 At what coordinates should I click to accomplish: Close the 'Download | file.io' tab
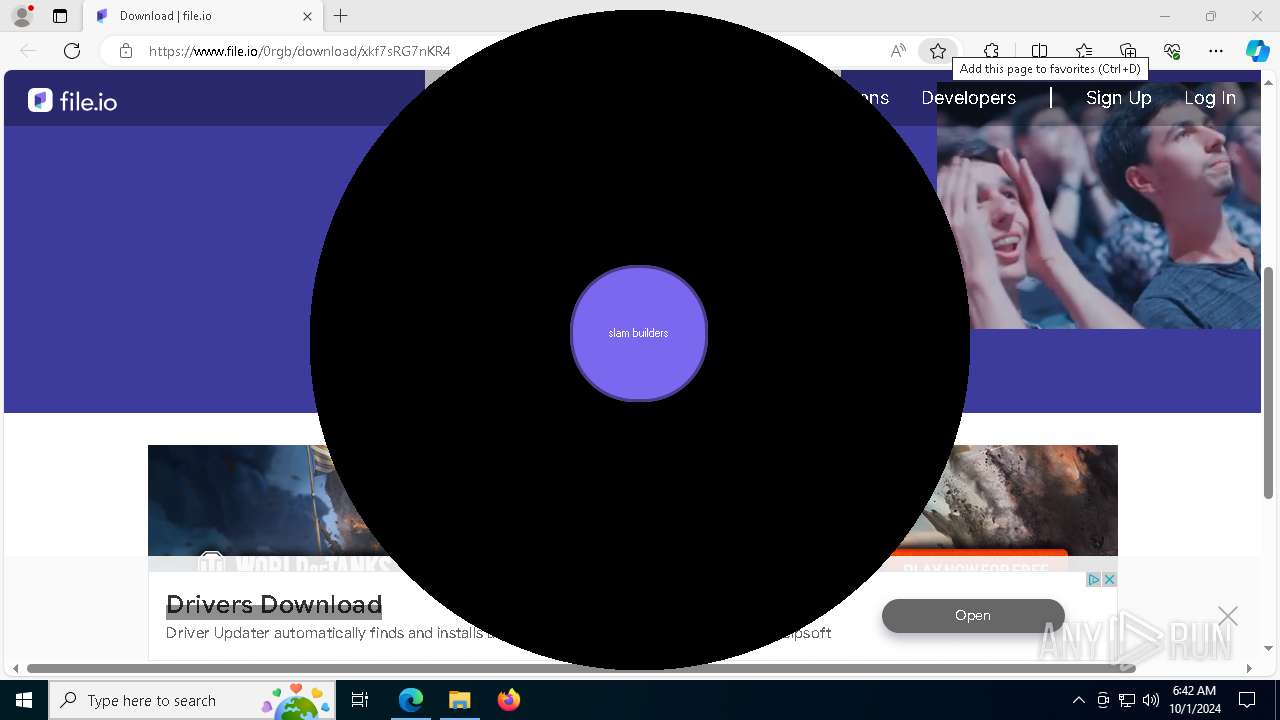[308, 16]
